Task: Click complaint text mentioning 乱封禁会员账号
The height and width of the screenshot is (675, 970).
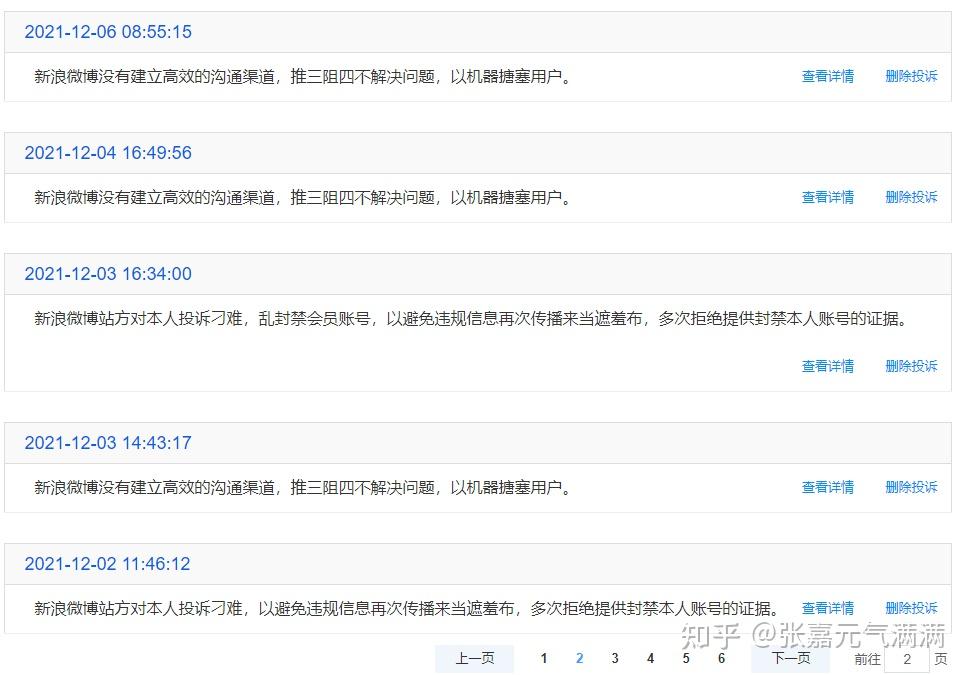Action: coord(471,319)
